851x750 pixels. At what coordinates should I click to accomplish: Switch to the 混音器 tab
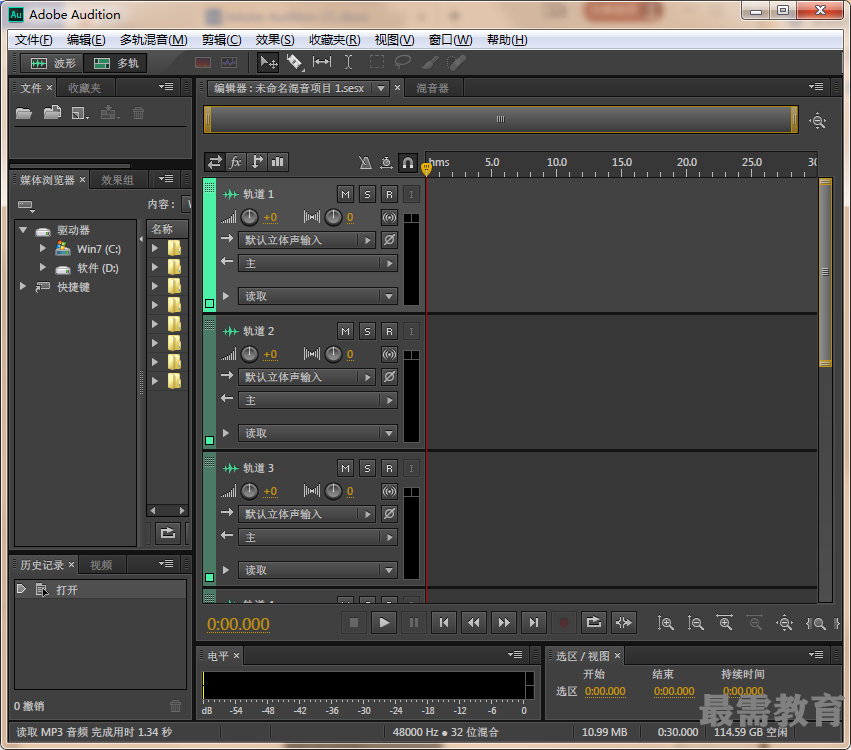tap(433, 88)
